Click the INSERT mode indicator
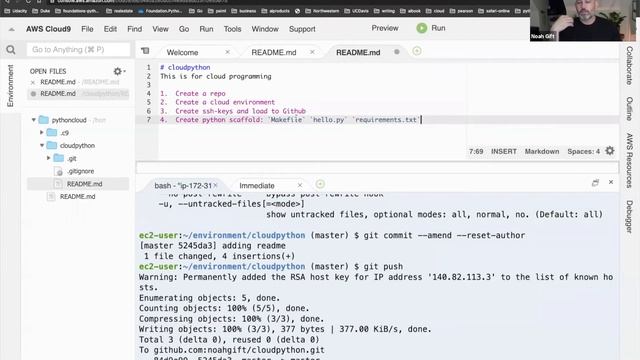 504,151
